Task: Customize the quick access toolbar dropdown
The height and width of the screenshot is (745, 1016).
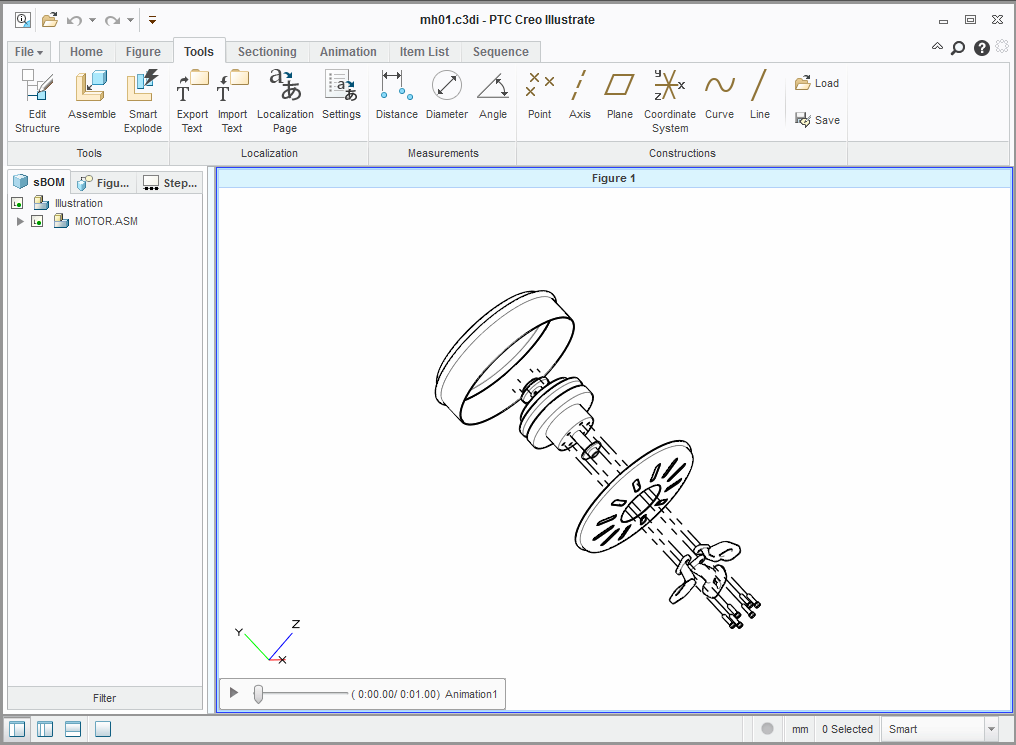Action: tap(152, 20)
